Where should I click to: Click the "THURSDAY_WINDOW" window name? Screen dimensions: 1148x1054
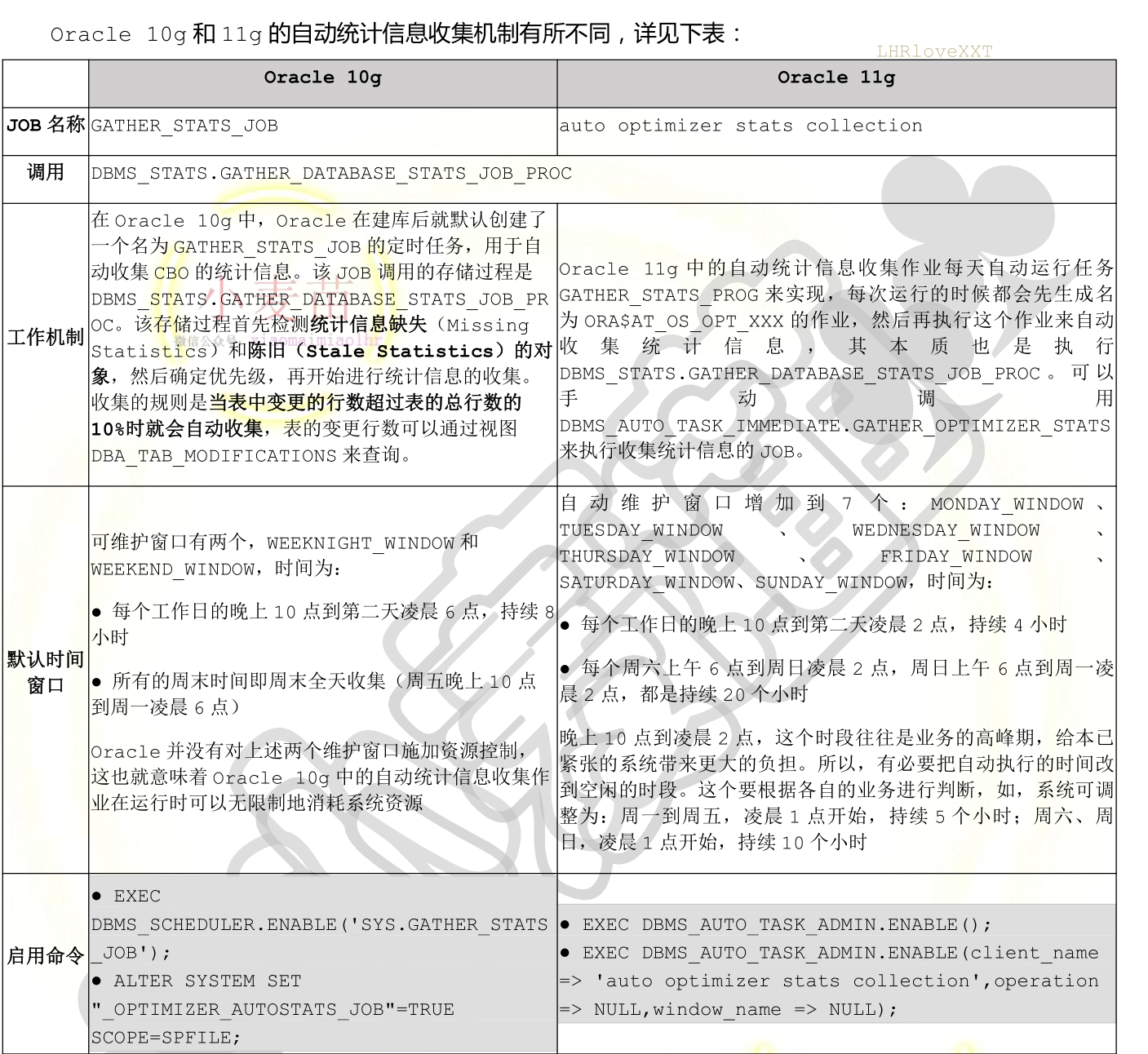pos(647,556)
